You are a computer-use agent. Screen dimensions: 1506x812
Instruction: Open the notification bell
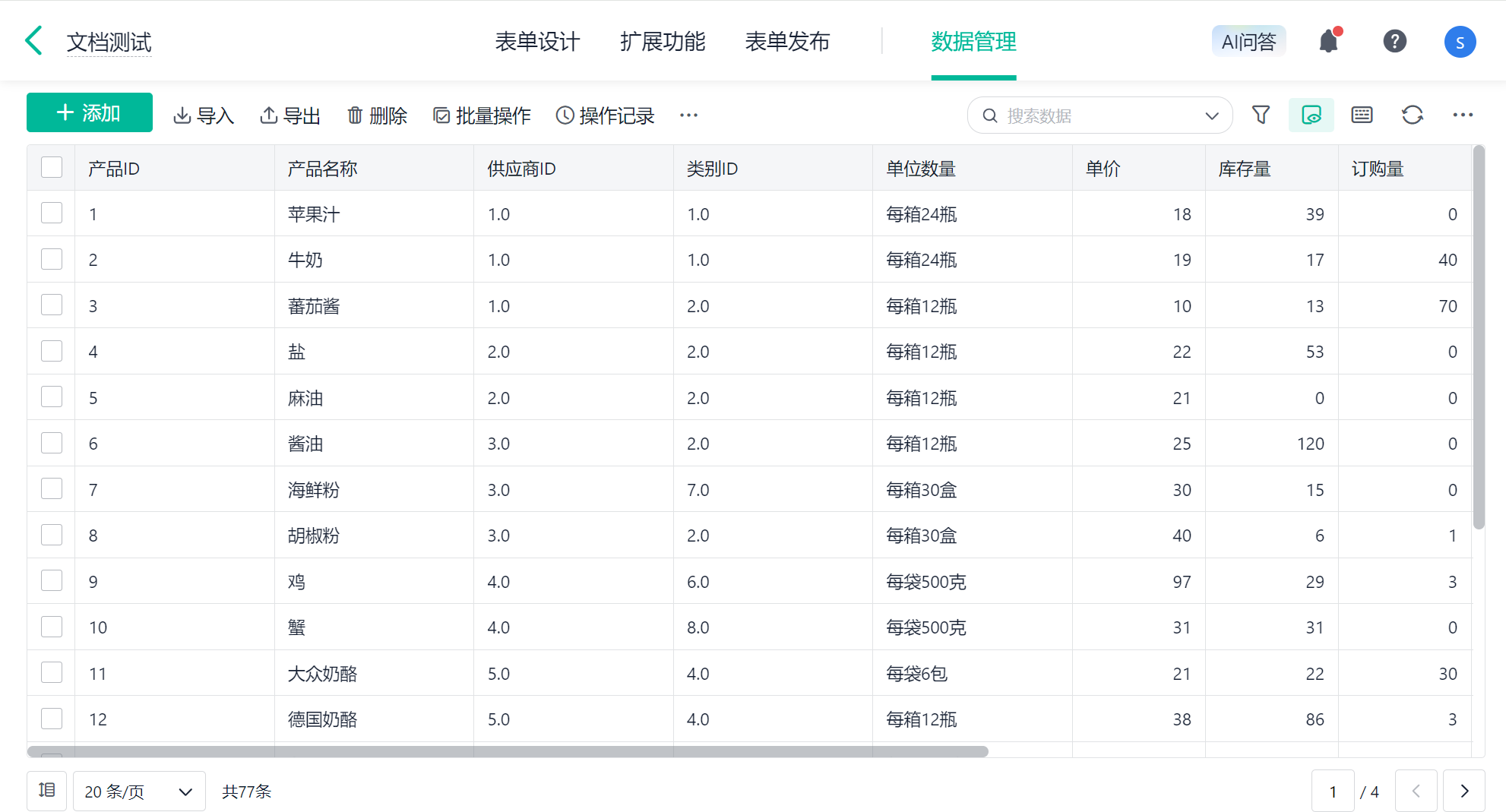point(1329,41)
